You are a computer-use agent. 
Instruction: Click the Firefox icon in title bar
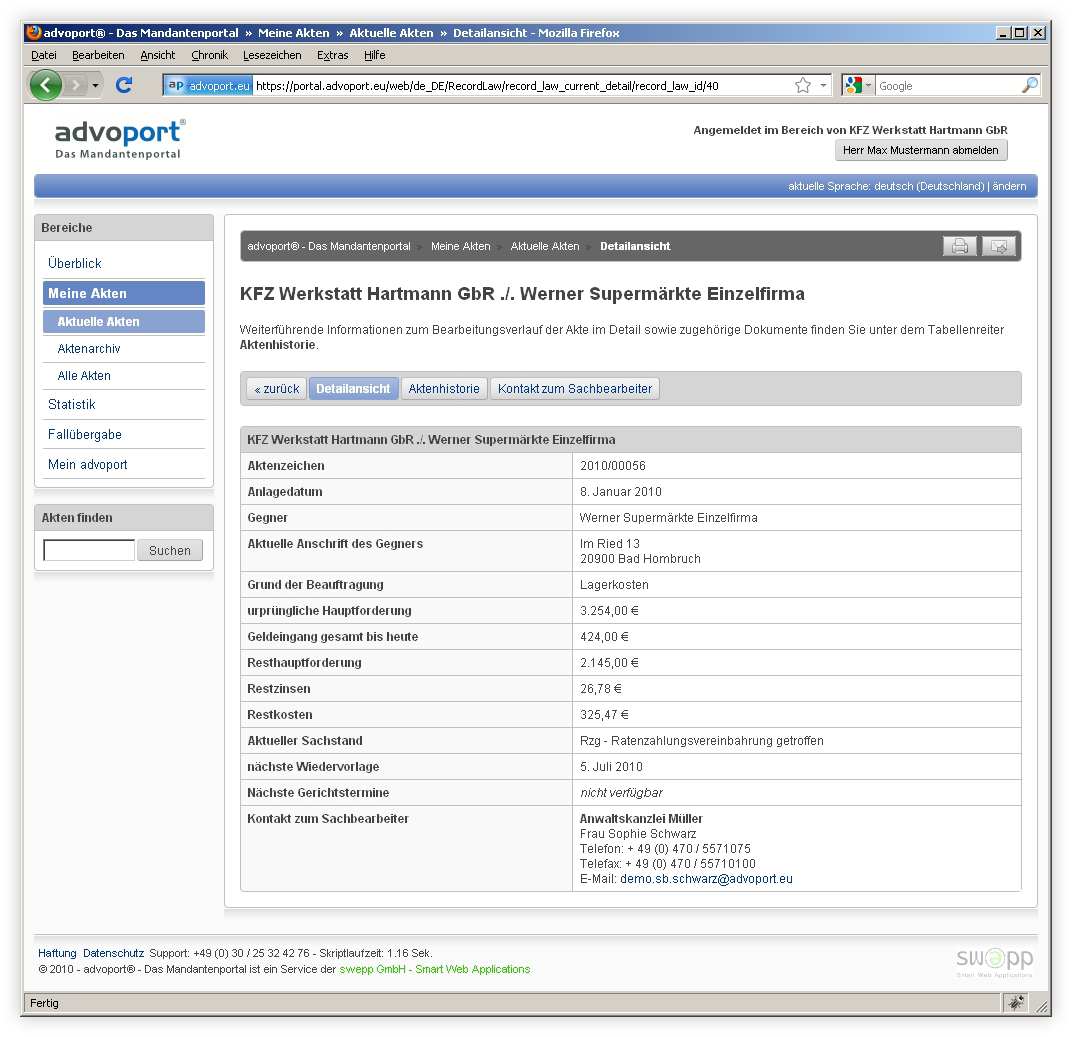tap(34, 32)
